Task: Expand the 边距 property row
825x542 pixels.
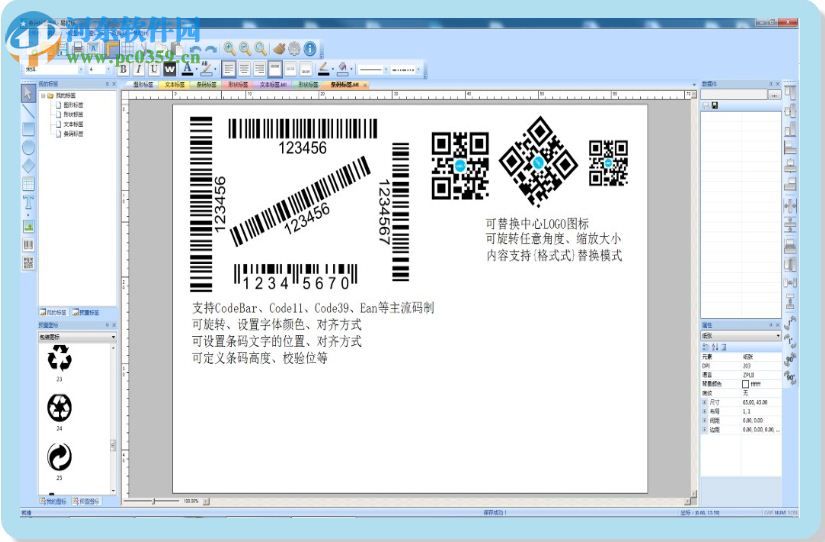Action: [x=705, y=430]
